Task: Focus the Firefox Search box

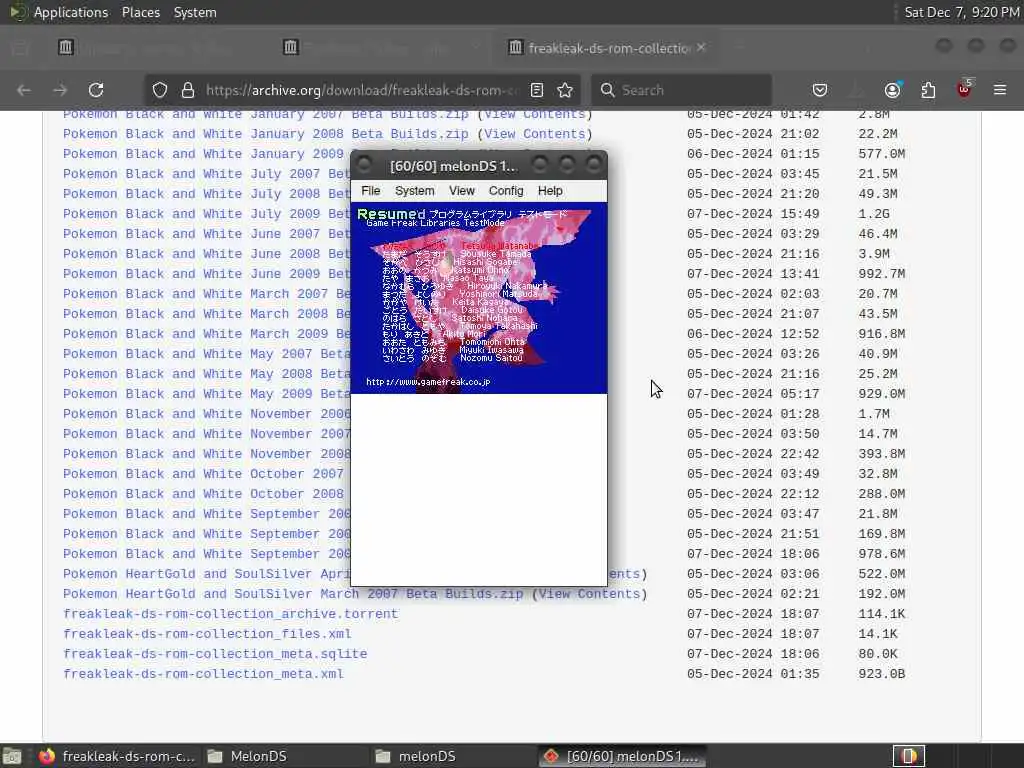Action: click(681, 90)
